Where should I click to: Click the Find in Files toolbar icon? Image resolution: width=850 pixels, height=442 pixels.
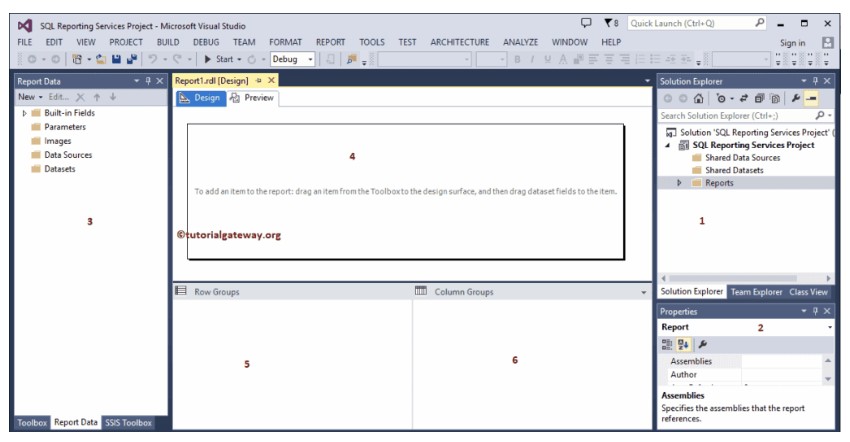352,59
